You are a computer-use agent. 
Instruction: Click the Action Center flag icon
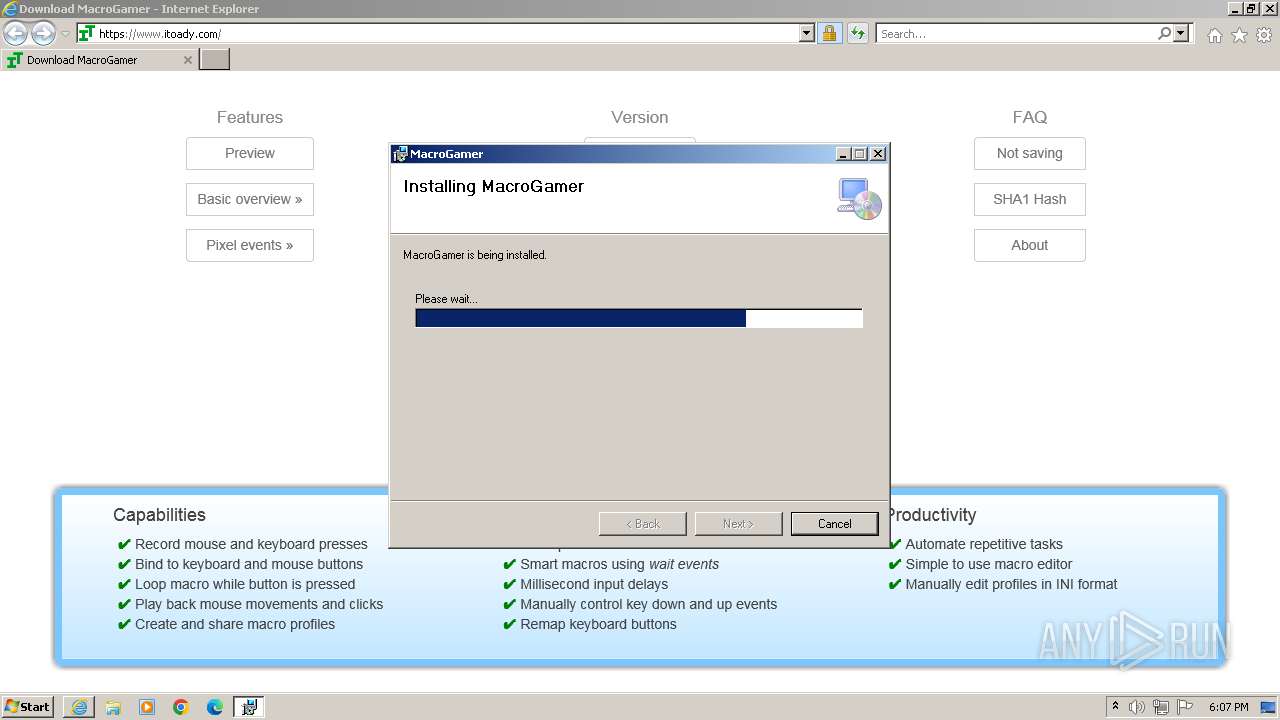pyautogui.click(x=1185, y=707)
